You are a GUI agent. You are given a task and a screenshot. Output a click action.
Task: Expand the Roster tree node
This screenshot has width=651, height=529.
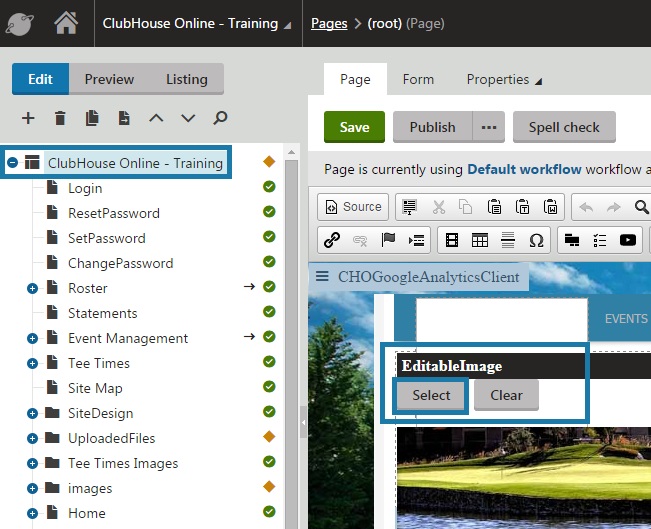pos(32,288)
